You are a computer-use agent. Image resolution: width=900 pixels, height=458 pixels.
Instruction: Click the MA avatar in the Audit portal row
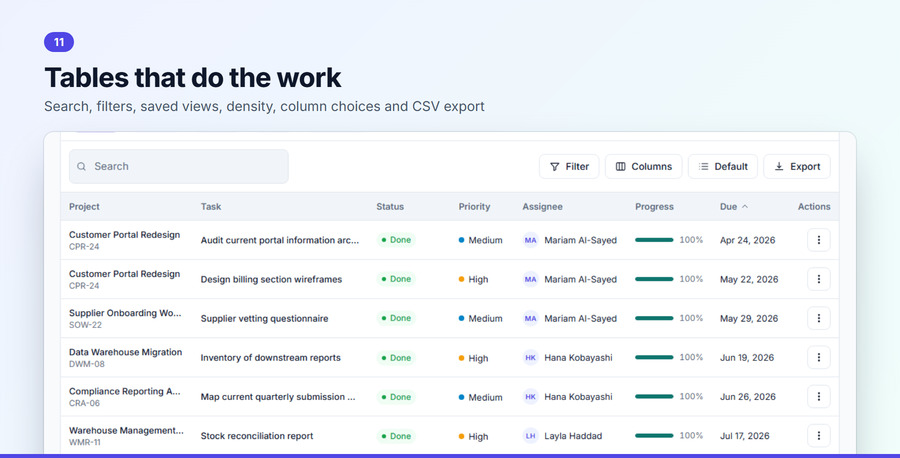530,240
